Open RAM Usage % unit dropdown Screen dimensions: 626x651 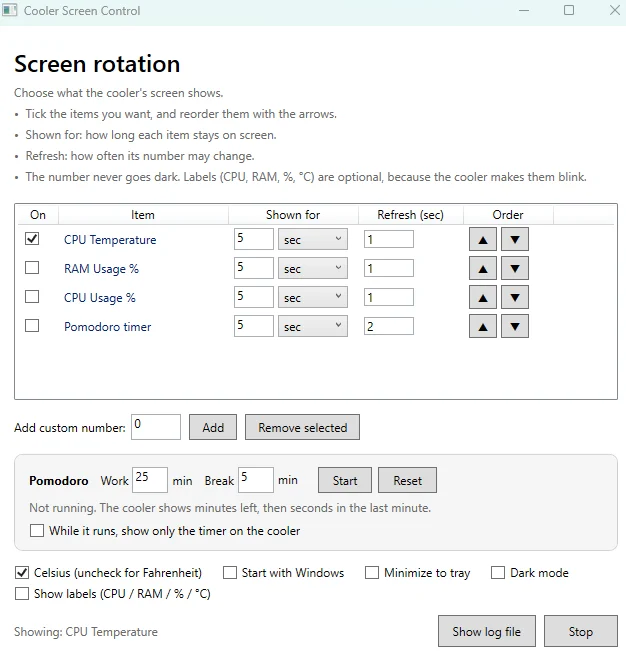tap(313, 269)
